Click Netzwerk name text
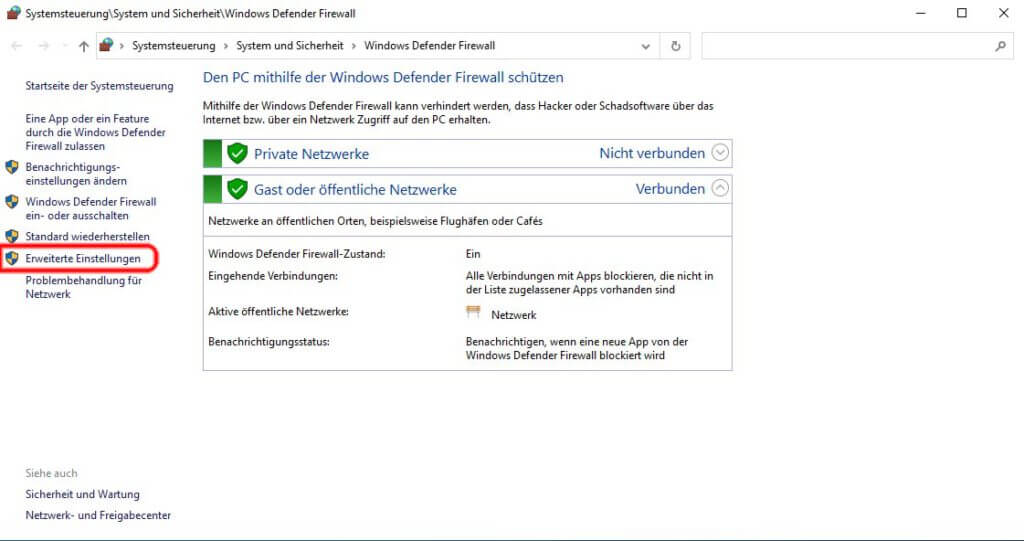1024x541 pixels. tap(513, 315)
